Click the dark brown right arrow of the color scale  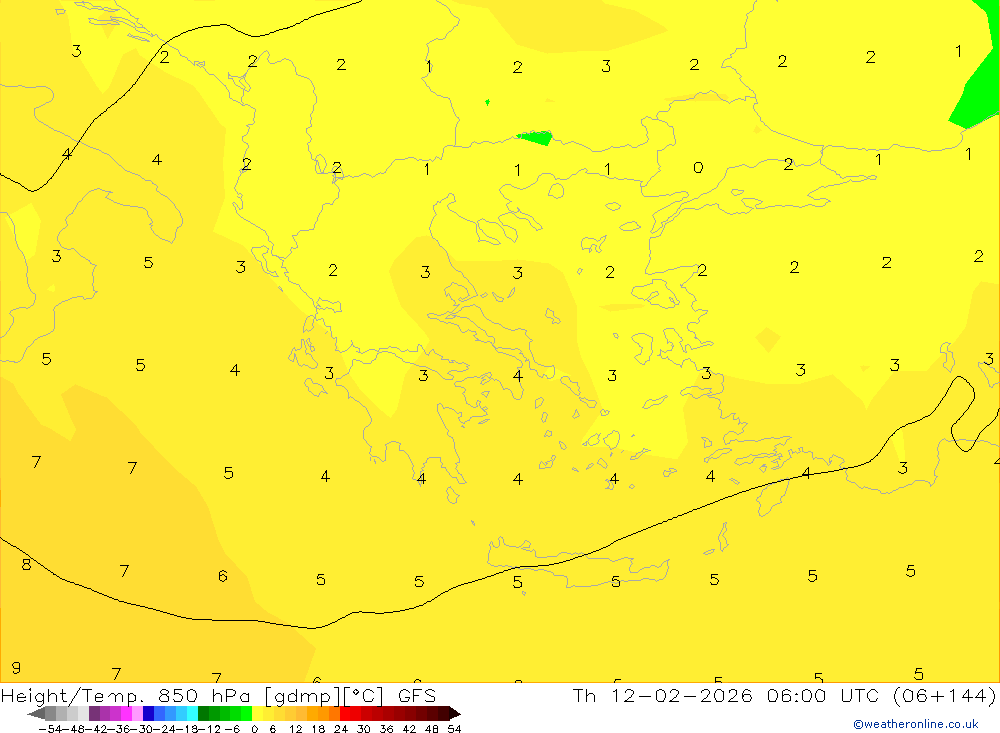[455, 714]
